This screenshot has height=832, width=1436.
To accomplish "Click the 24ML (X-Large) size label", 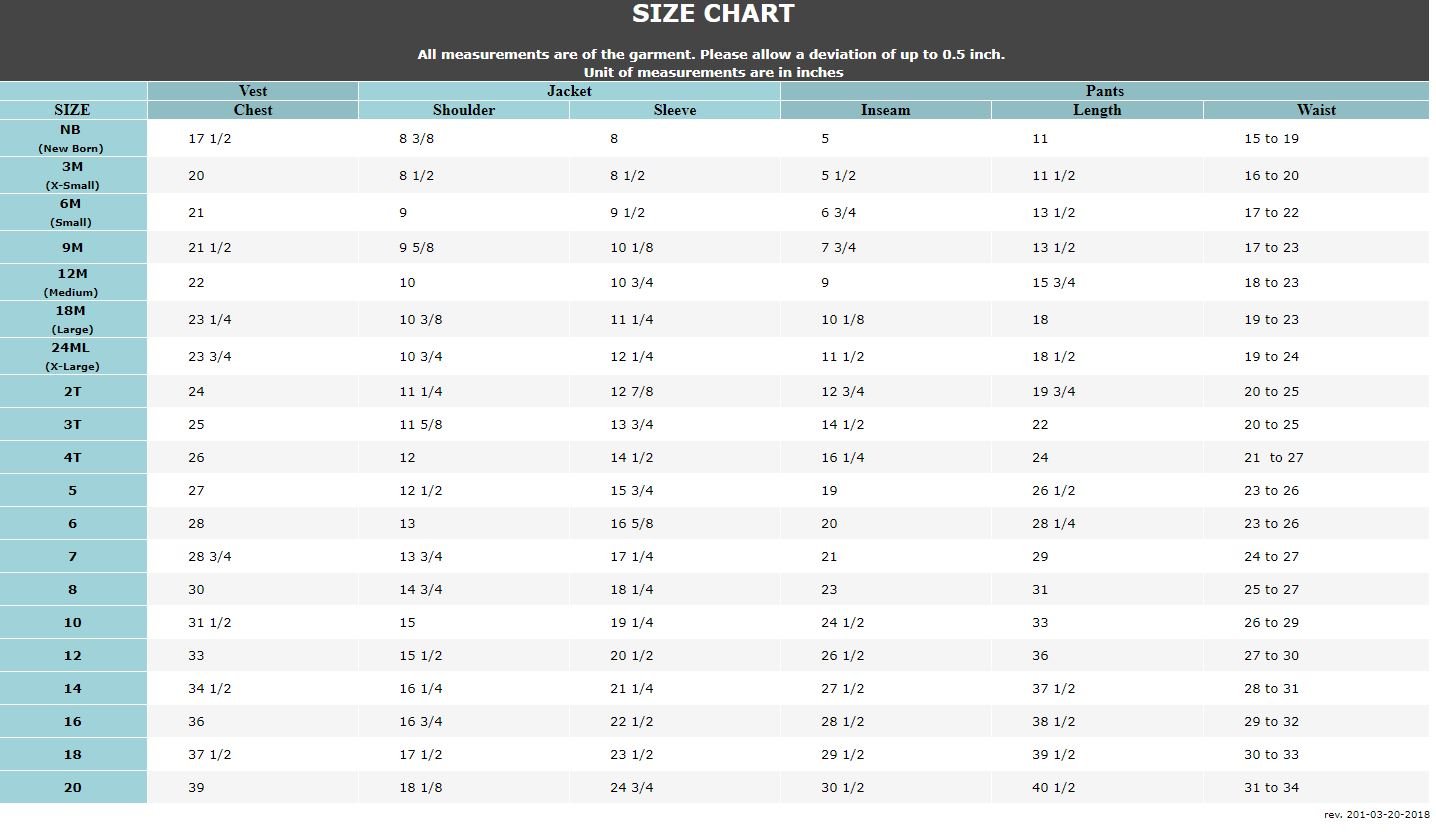I will (x=72, y=356).
